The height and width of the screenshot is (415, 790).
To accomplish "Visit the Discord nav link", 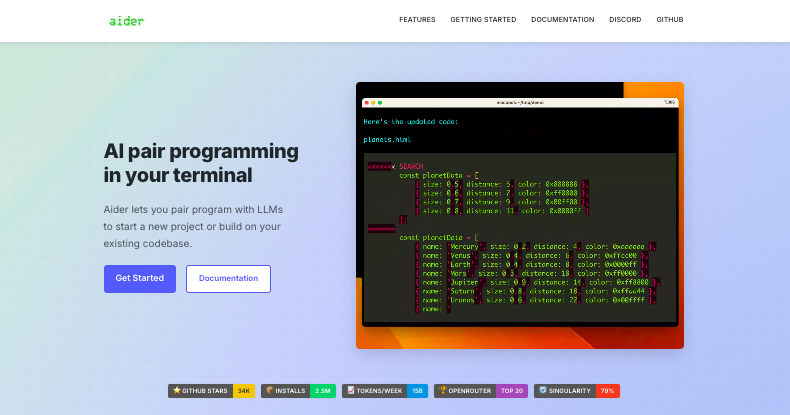I will tap(625, 20).
